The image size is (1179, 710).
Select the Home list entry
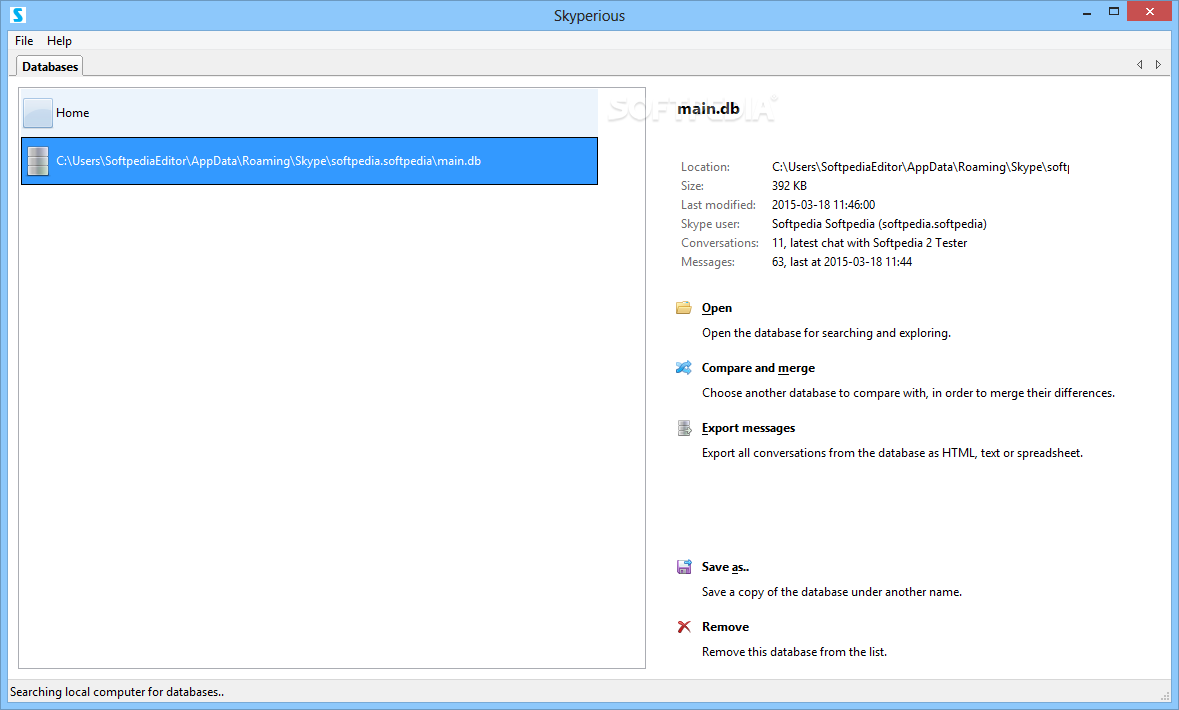pyautogui.click(x=309, y=113)
